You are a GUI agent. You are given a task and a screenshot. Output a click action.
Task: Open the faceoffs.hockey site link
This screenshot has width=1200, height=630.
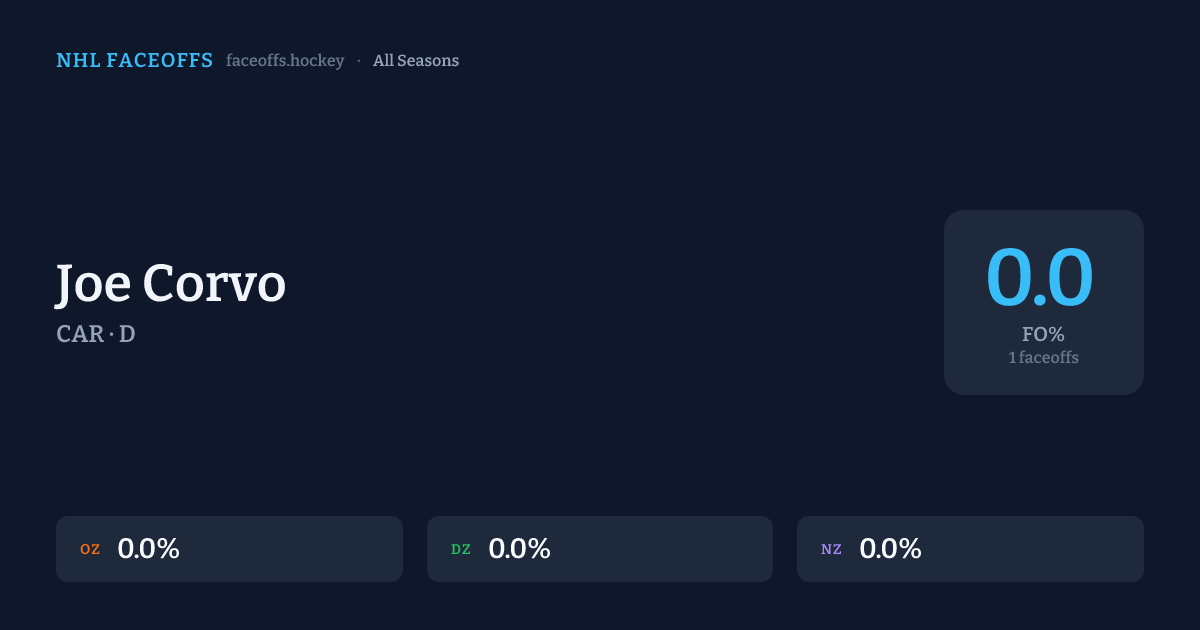(285, 61)
